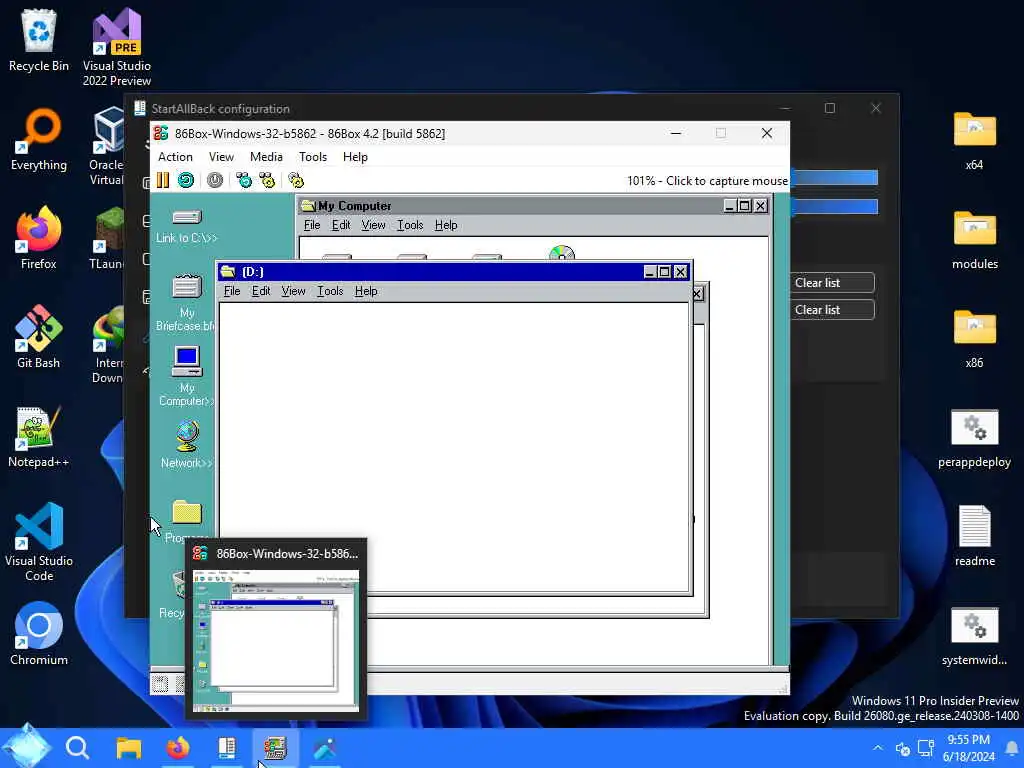Select My Computer icon in guest desktop
The image size is (1024, 768).
[187, 376]
